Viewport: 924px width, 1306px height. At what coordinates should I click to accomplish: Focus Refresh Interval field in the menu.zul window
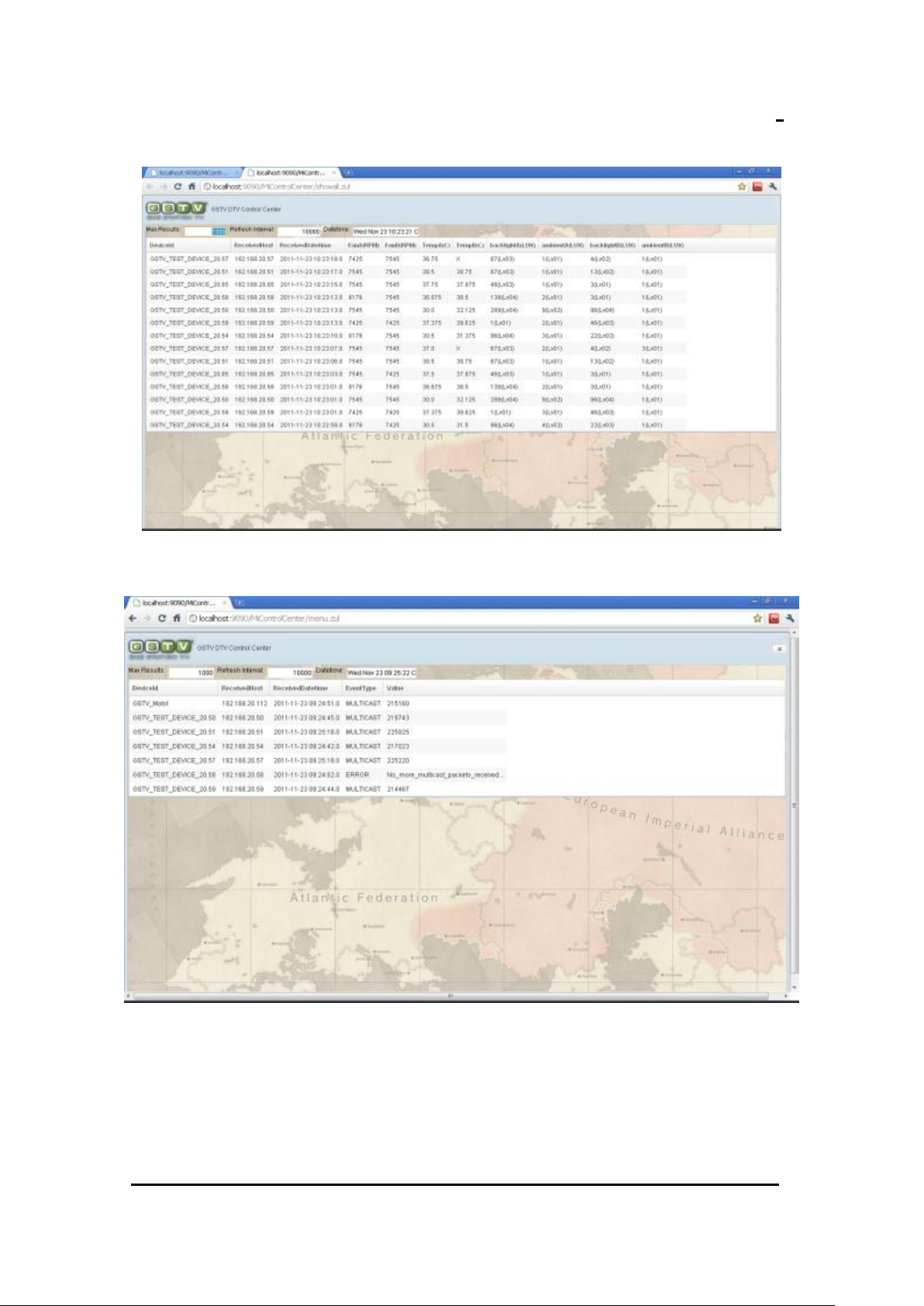click(290, 672)
